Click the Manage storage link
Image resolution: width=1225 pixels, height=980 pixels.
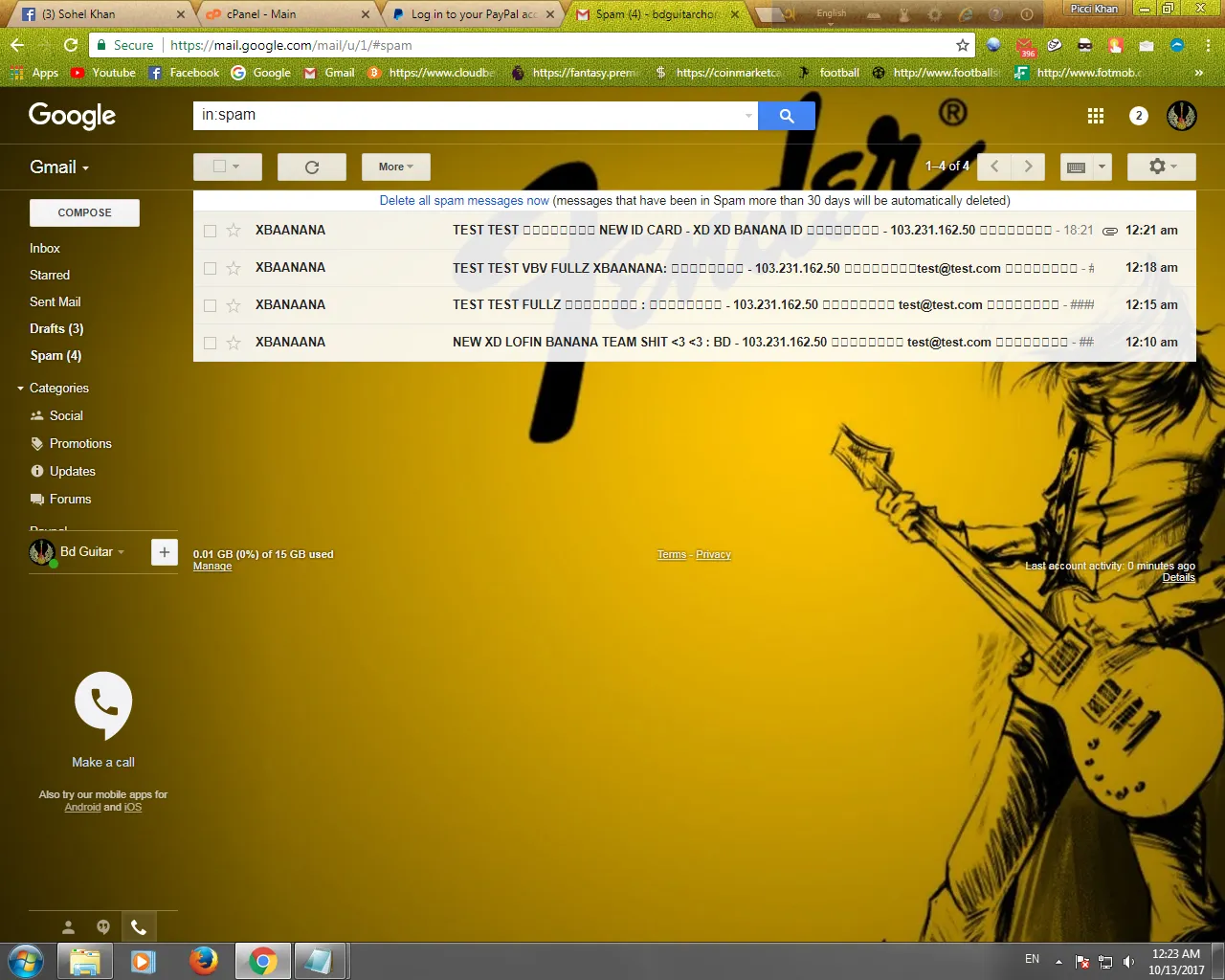[x=212, y=567]
